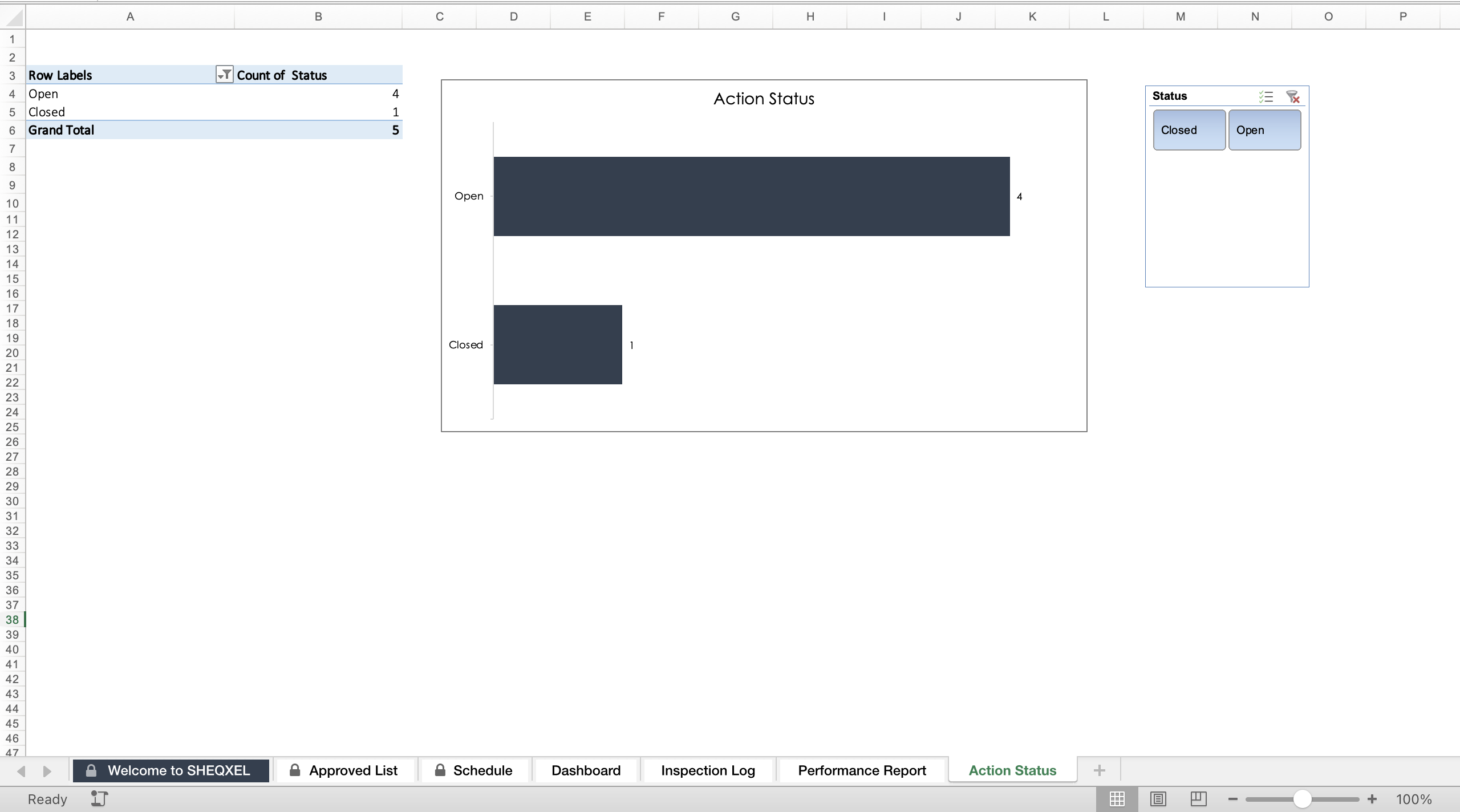
Task: Click the macro recording status icon
Action: [99, 799]
